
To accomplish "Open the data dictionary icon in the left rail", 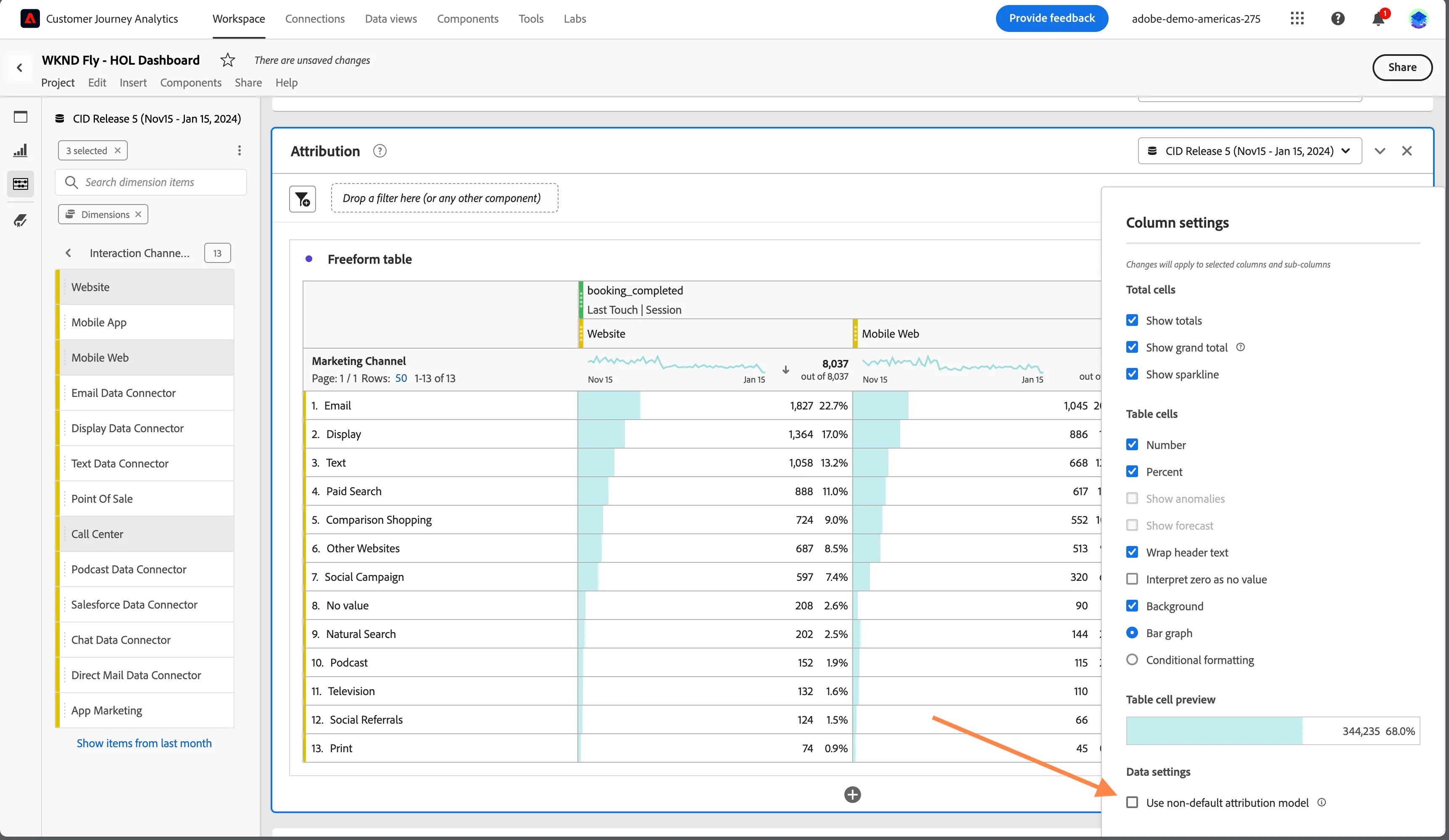I will tap(21, 220).
